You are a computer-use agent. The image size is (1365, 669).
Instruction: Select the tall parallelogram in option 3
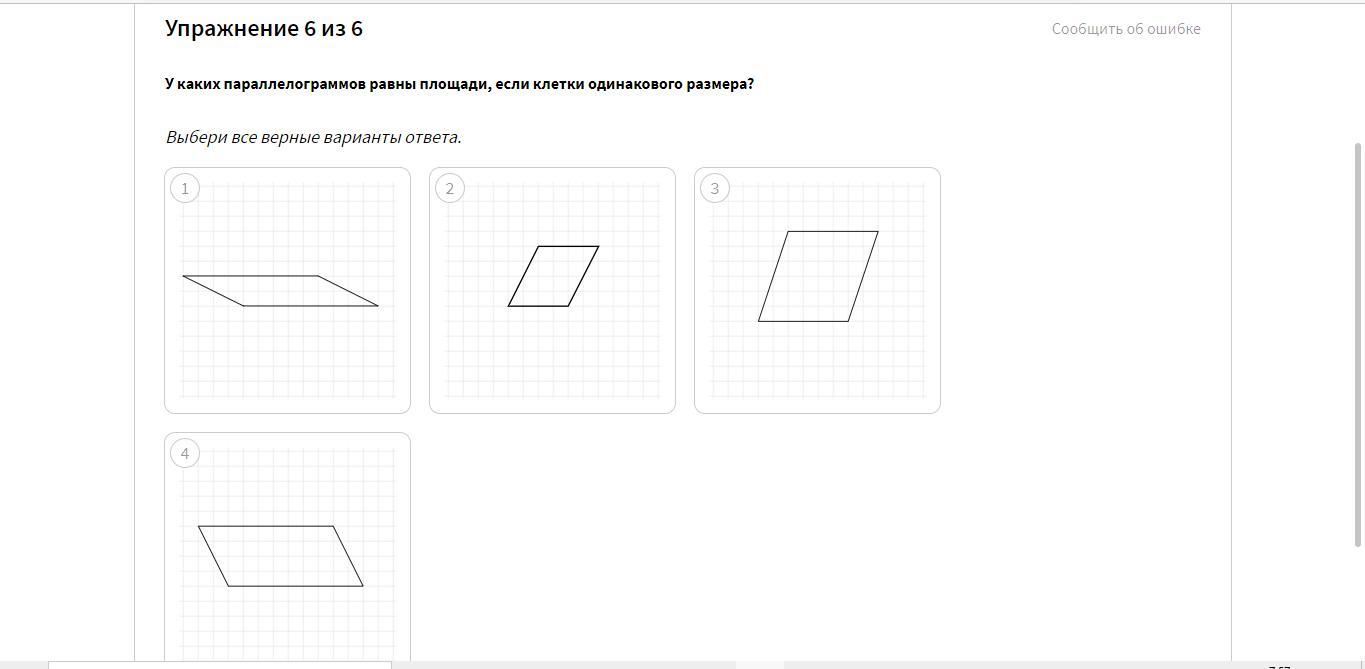click(818, 276)
